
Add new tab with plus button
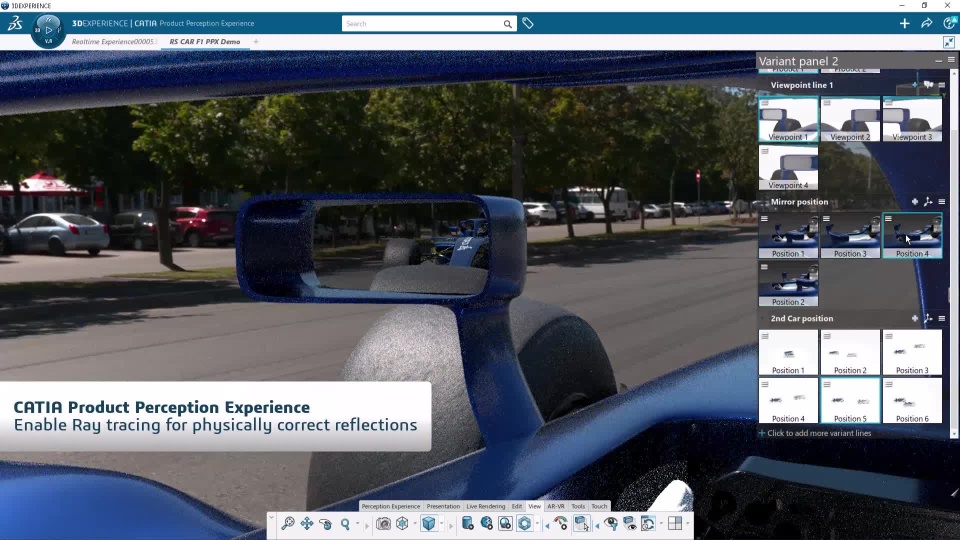(x=256, y=42)
